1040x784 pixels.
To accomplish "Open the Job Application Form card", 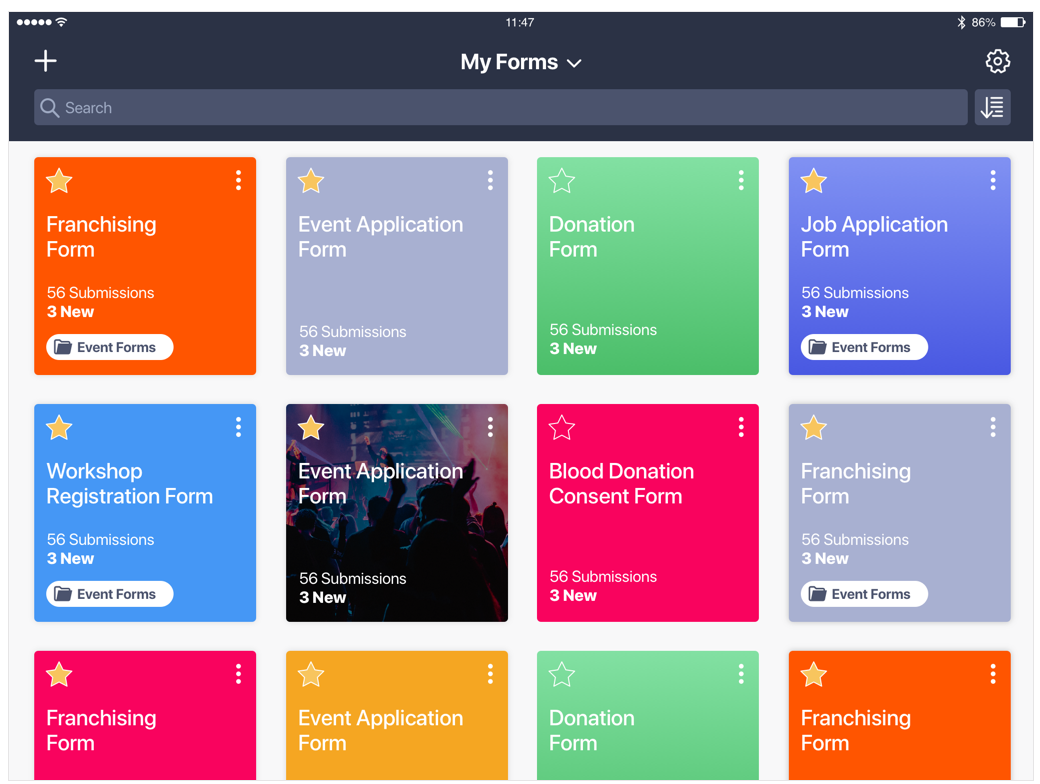I will tap(899, 265).
